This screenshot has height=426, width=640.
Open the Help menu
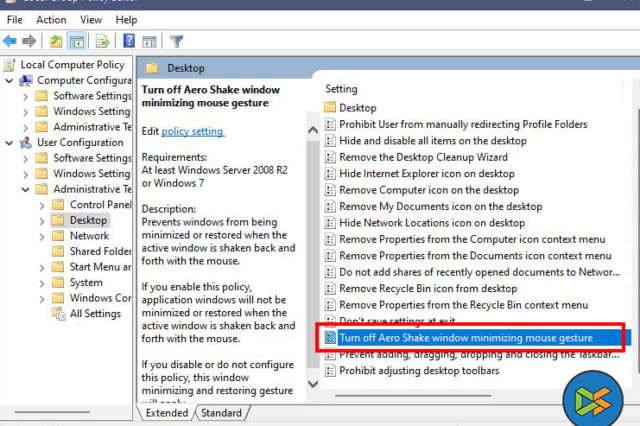coord(126,20)
